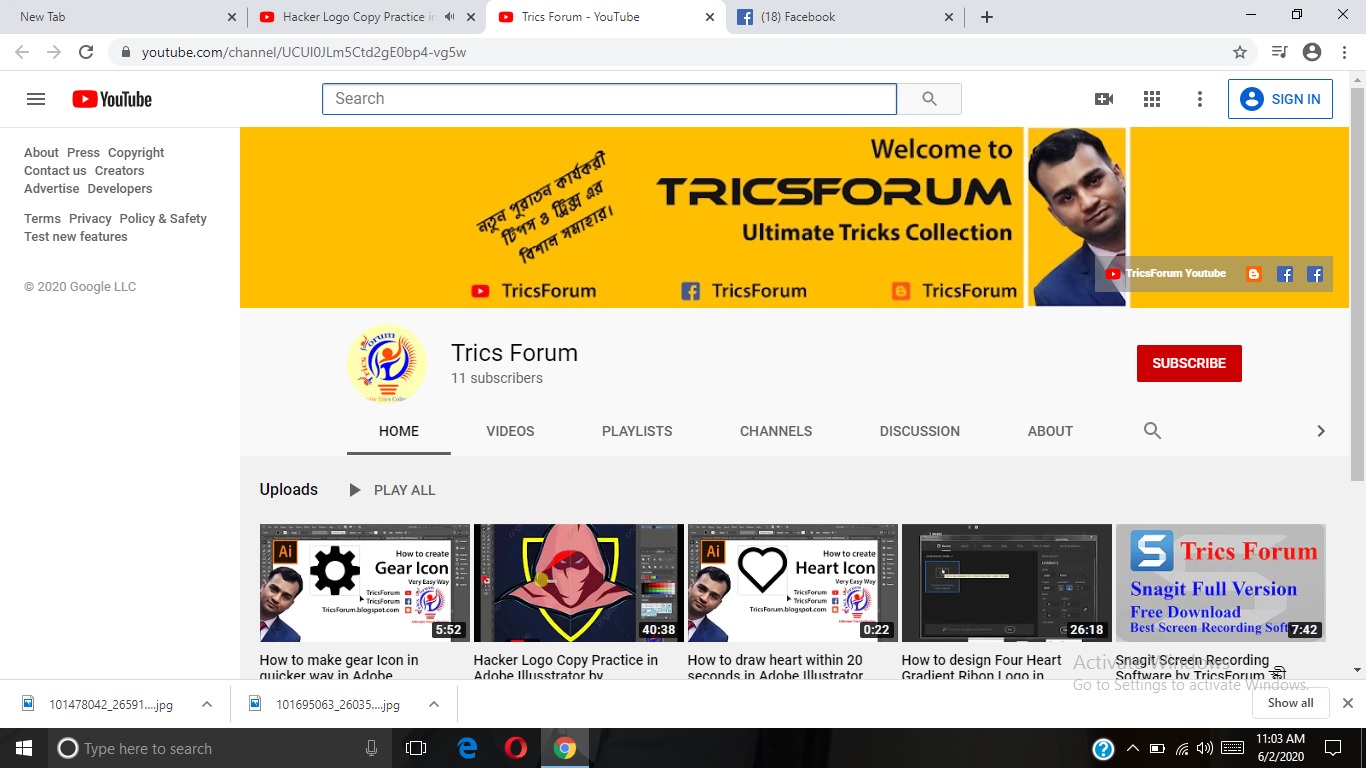Open Chrome three-dot menu
This screenshot has width=1366, height=768.
1345,52
